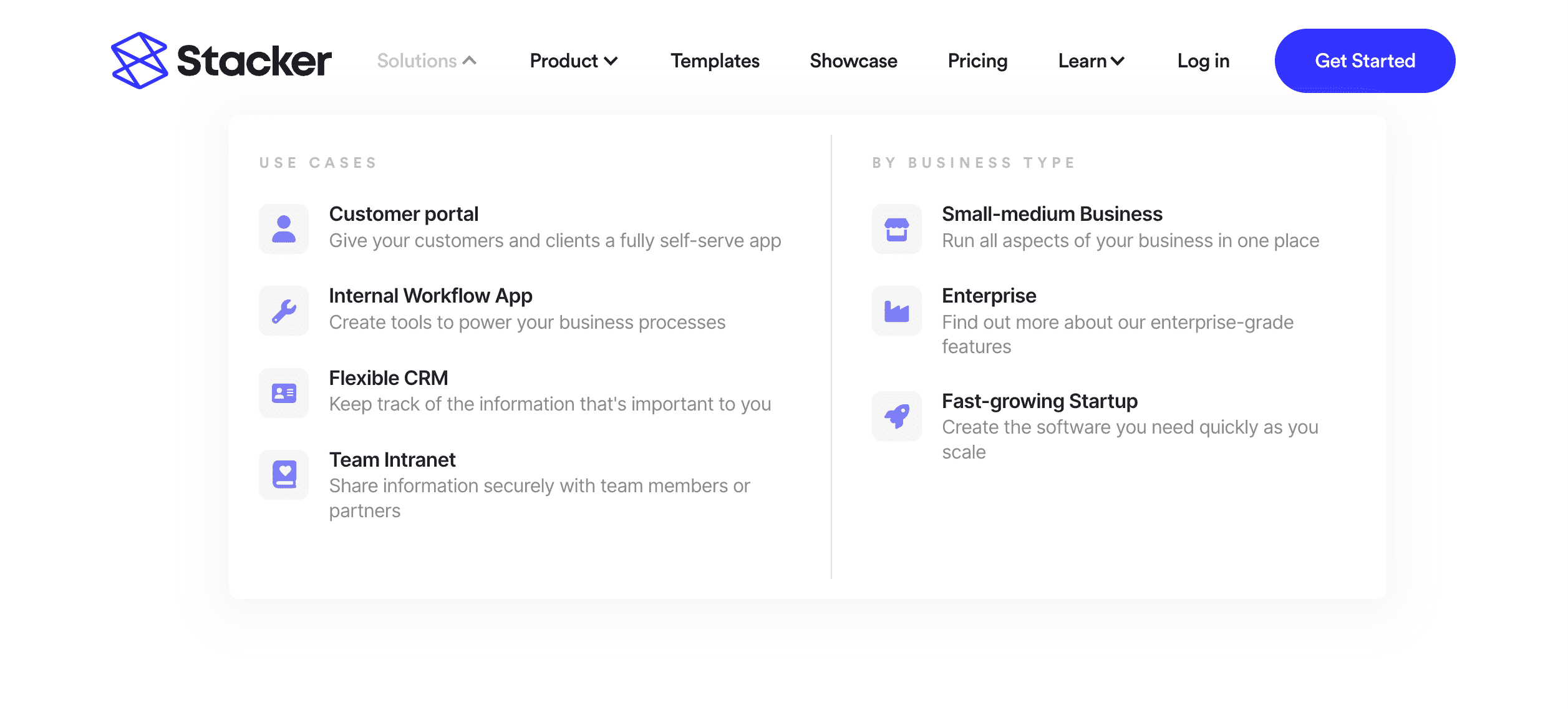Click the Flexible CRM contact card icon

coord(284,393)
